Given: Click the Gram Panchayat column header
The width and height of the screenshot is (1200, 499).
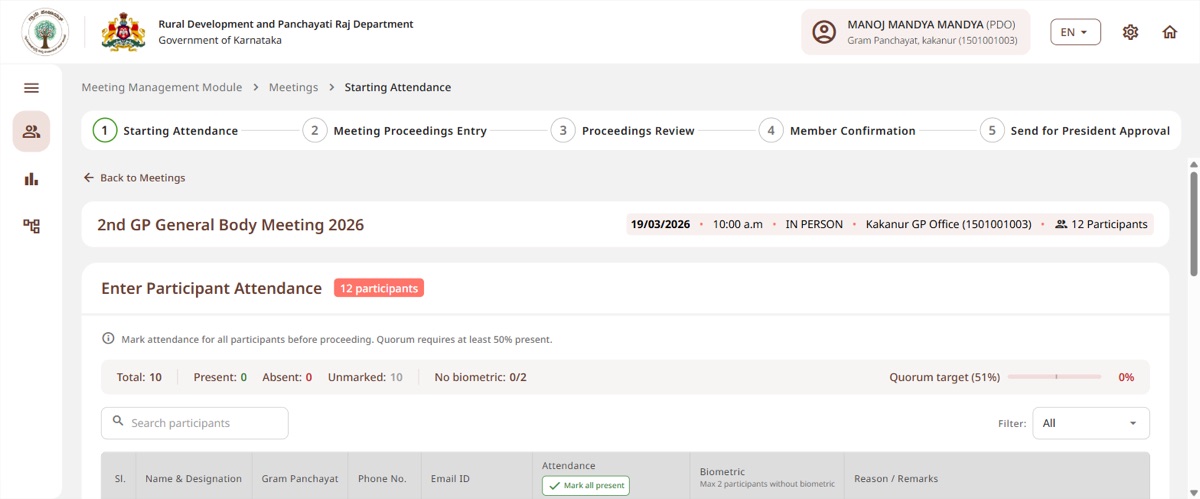Looking at the screenshot, I should pyautogui.click(x=300, y=479).
